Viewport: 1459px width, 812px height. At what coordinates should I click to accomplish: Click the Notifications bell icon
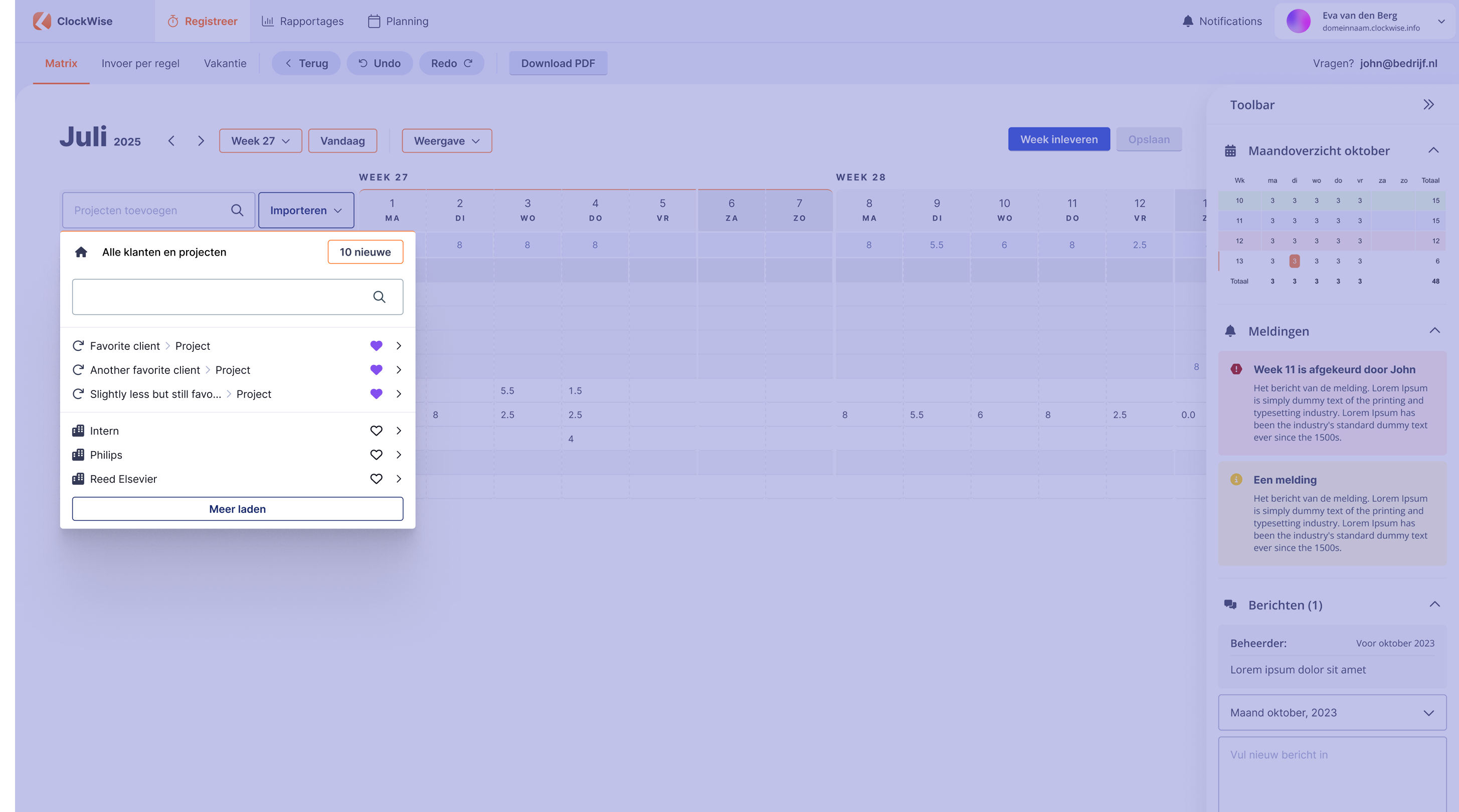pyautogui.click(x=1188, y=21)
